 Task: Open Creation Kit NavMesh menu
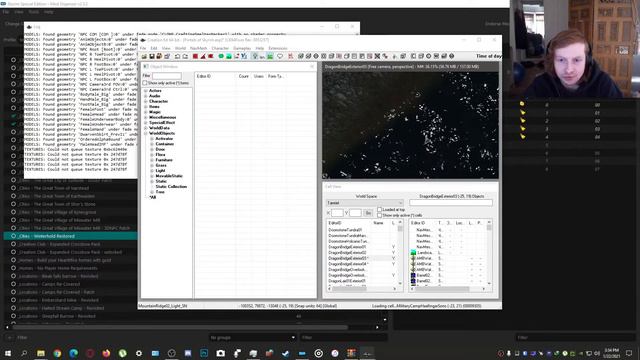click(198, 48)
